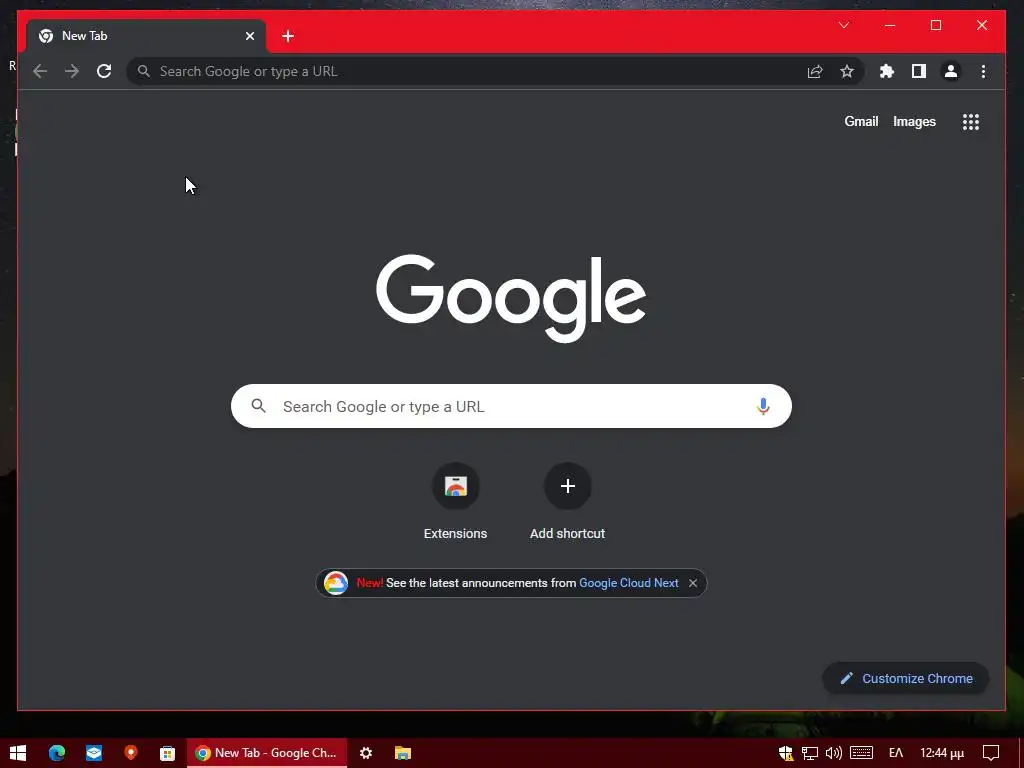
Task: Open the Gmail link
Action: click(861, 121)
